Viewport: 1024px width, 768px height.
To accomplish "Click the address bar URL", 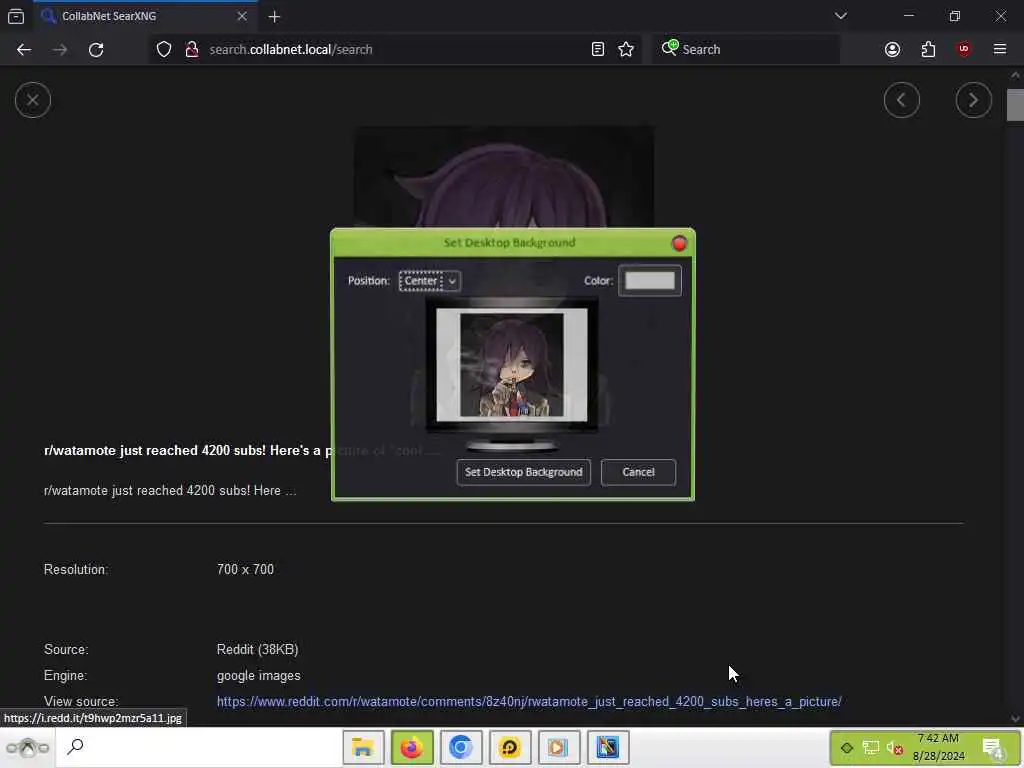I will 291,50.
